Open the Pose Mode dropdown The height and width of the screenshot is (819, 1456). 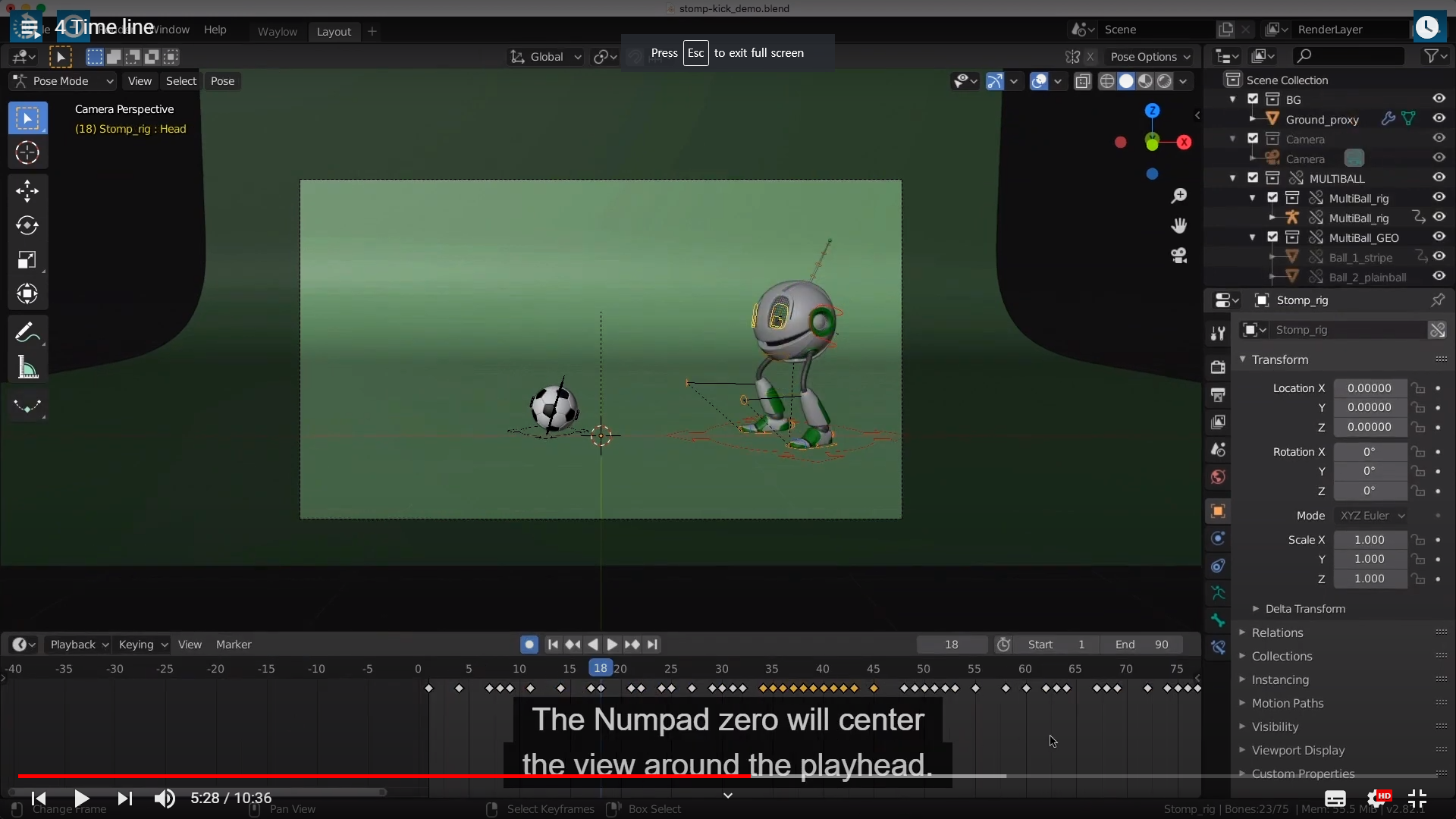pos(64,81)
